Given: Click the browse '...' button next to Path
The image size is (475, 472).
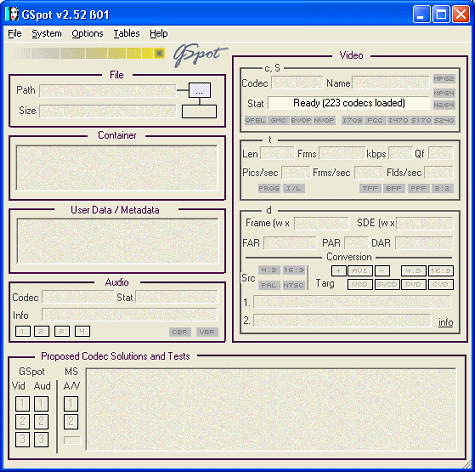Looking at the screenshot, I should 200,90.
